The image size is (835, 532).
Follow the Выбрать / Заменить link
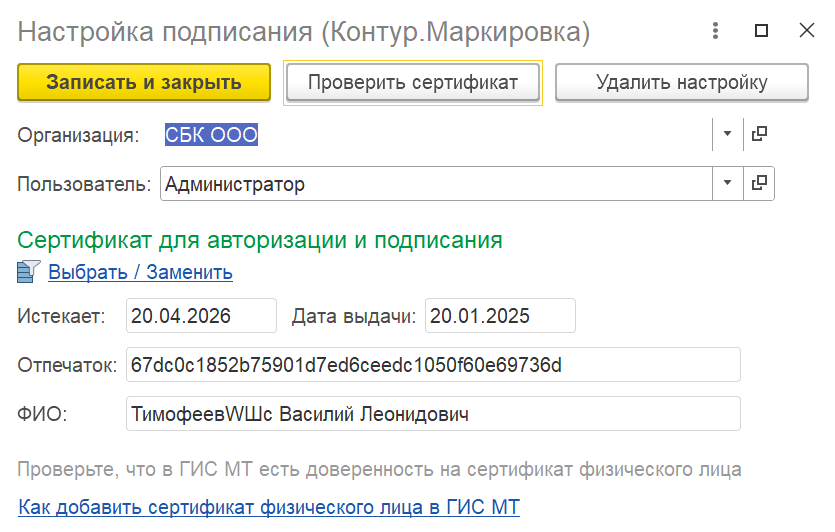coord(141,272)
